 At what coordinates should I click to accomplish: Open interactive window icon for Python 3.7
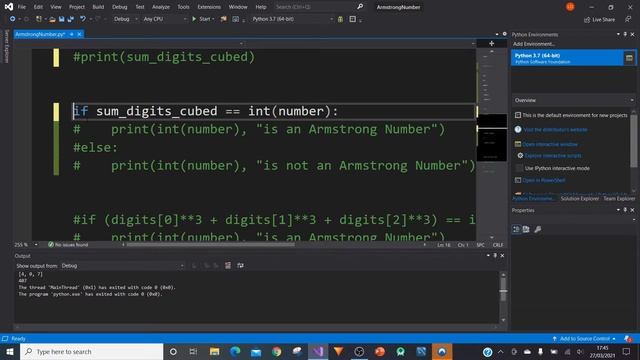629,58
